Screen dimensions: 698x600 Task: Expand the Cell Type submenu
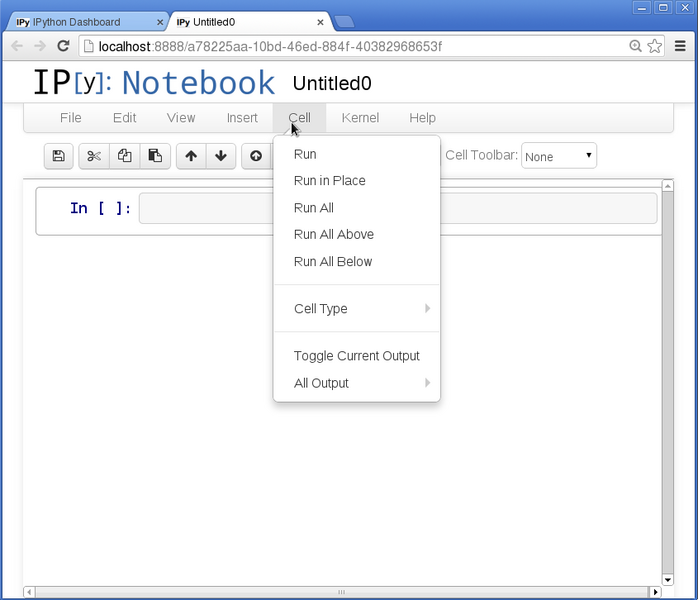tap(357, 308)
